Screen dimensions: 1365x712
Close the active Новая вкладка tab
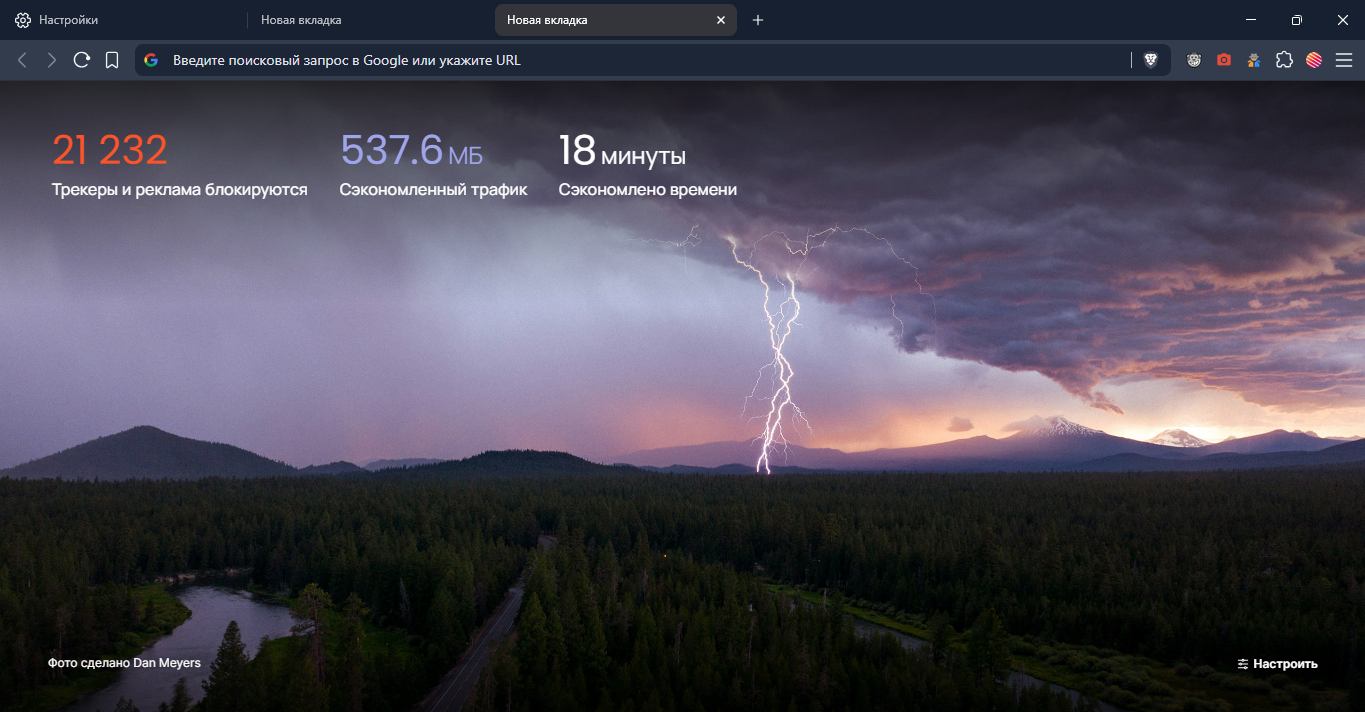click(721, 20)
